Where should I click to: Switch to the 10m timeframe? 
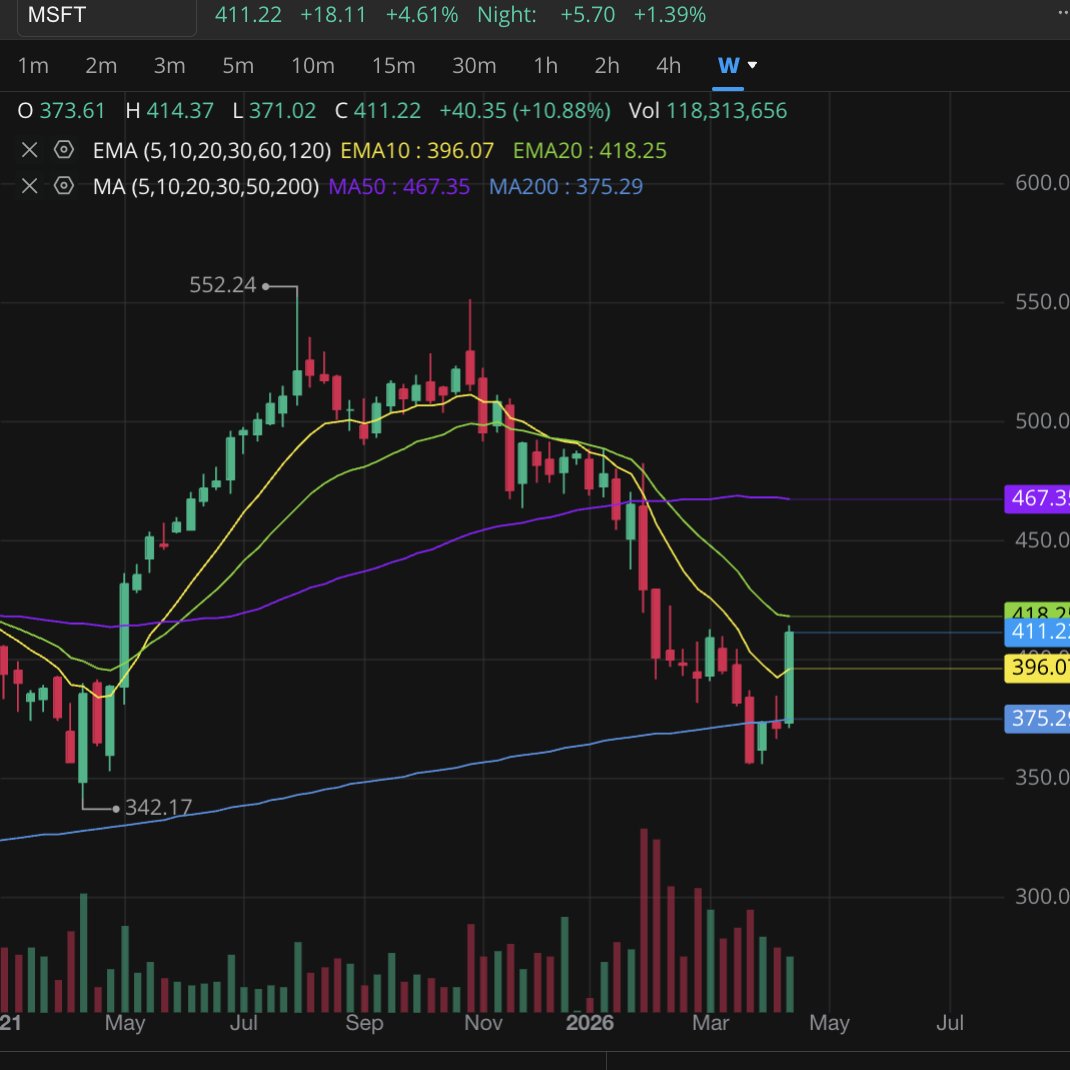click(313, 66)
